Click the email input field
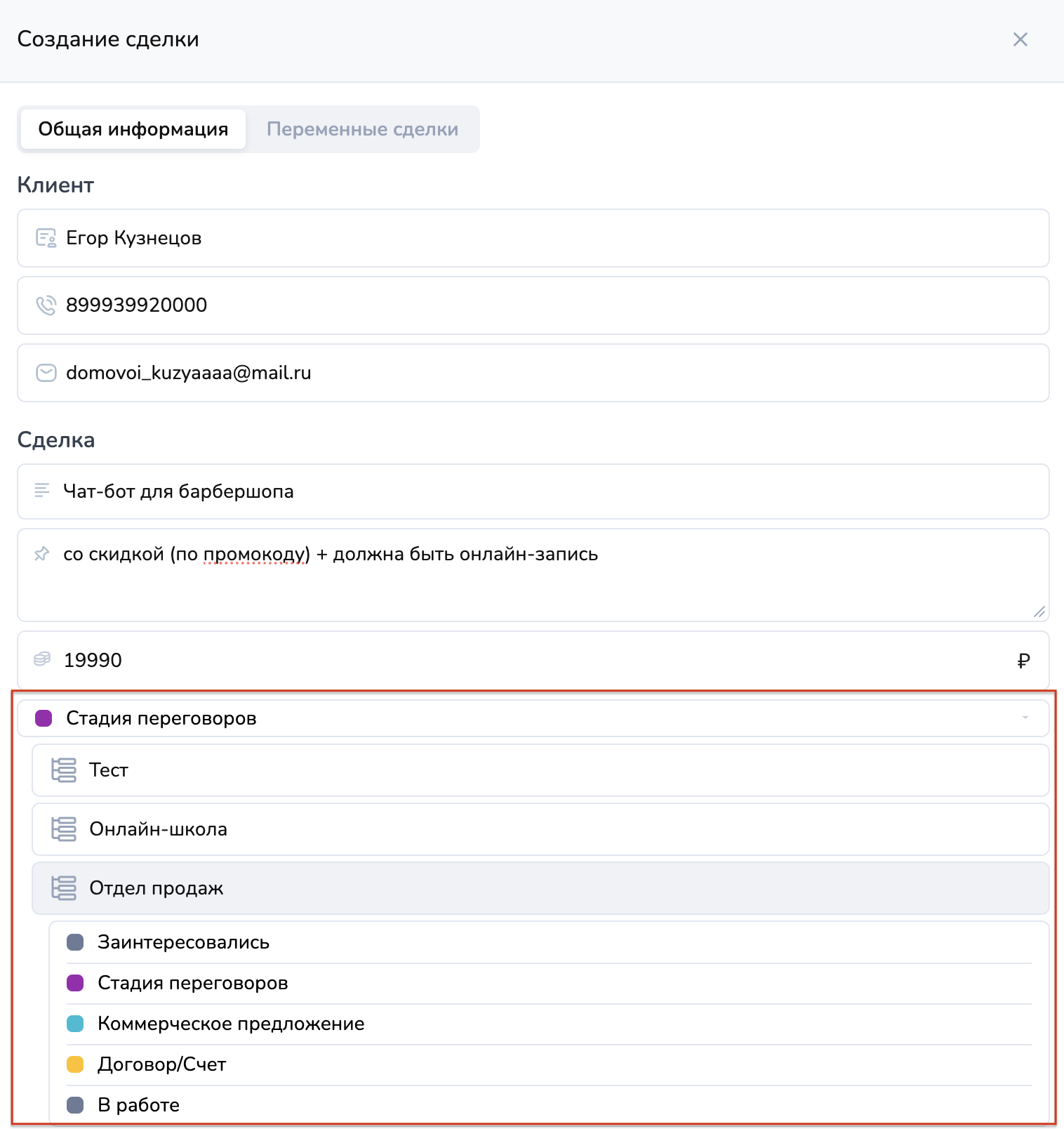This screenshot has height=1129, width=1064. pyautogui.click(x=533, y=373)
